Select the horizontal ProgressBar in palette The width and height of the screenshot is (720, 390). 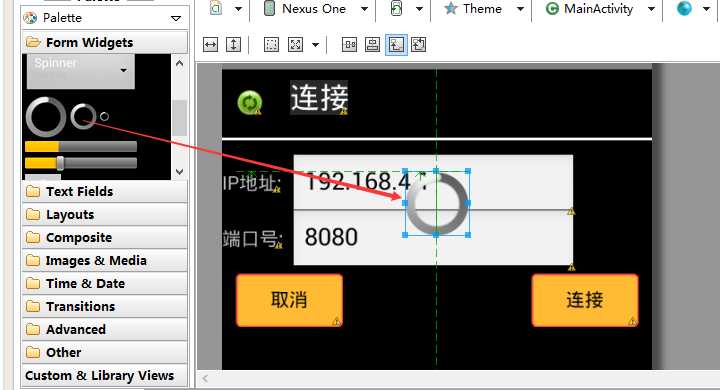[81, 147]
